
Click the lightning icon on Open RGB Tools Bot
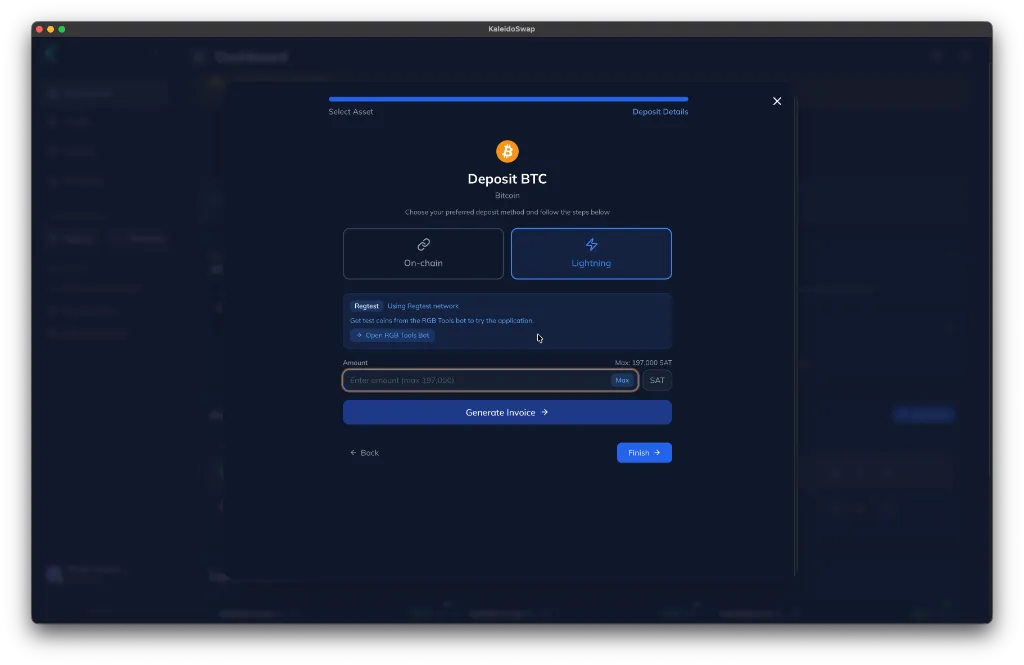(360, 336)
